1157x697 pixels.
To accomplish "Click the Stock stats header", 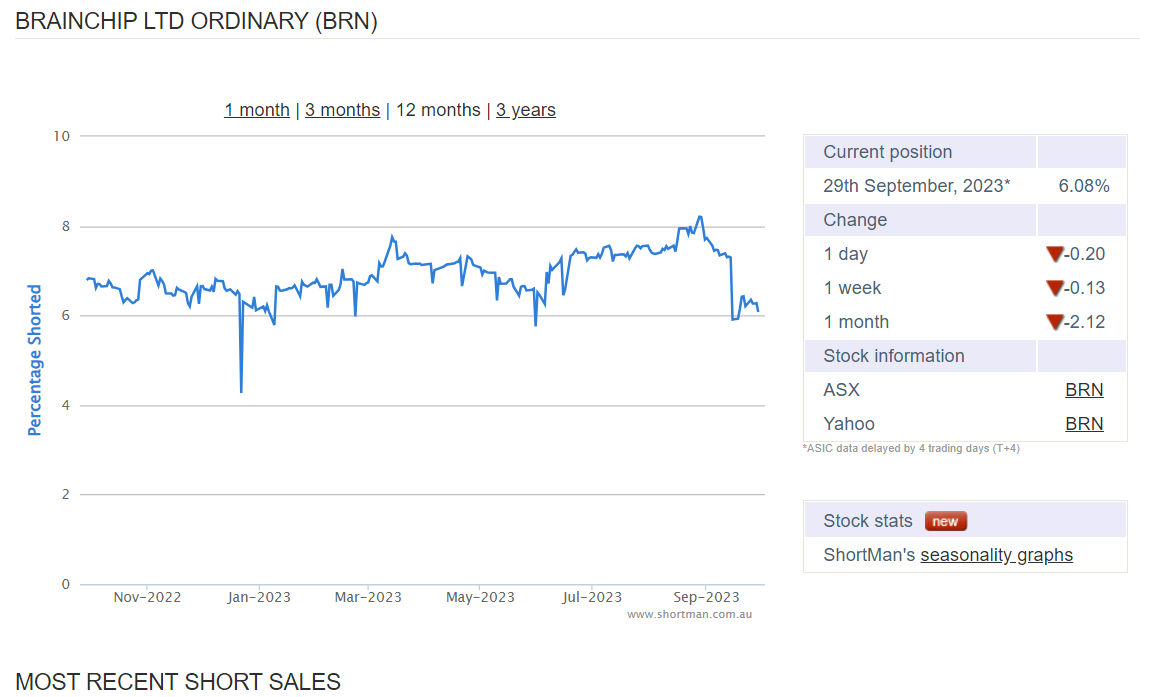I will pos(868,521).
